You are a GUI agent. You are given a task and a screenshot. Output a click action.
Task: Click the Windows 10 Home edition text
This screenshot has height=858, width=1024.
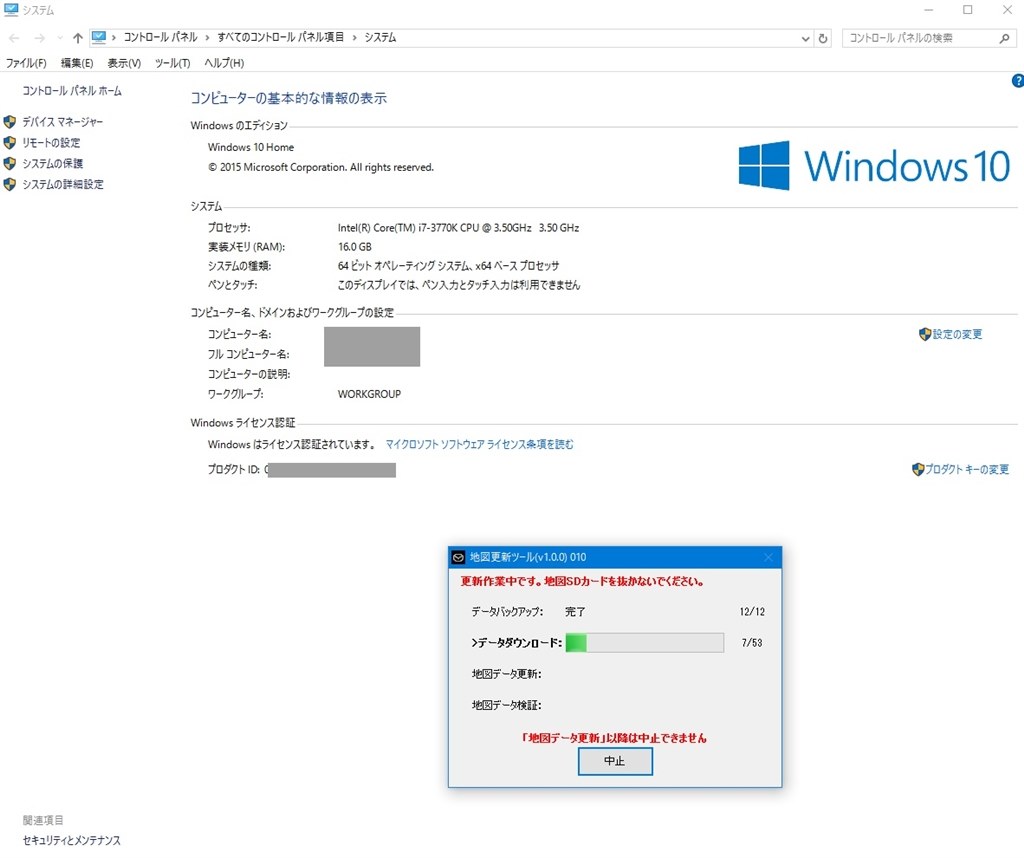[x=251, y=148]
